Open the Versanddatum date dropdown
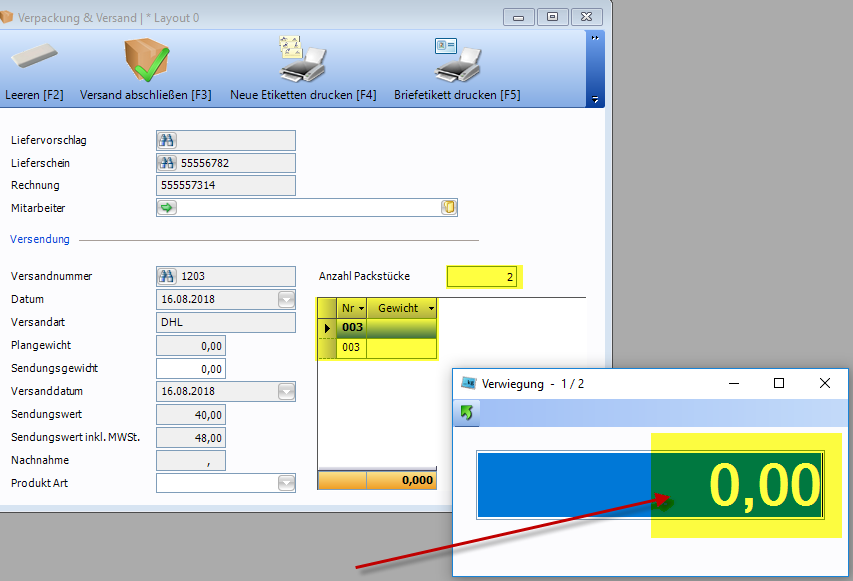This screenshot has width=853, height=581. pyautogui.click(x=286, y=391)
